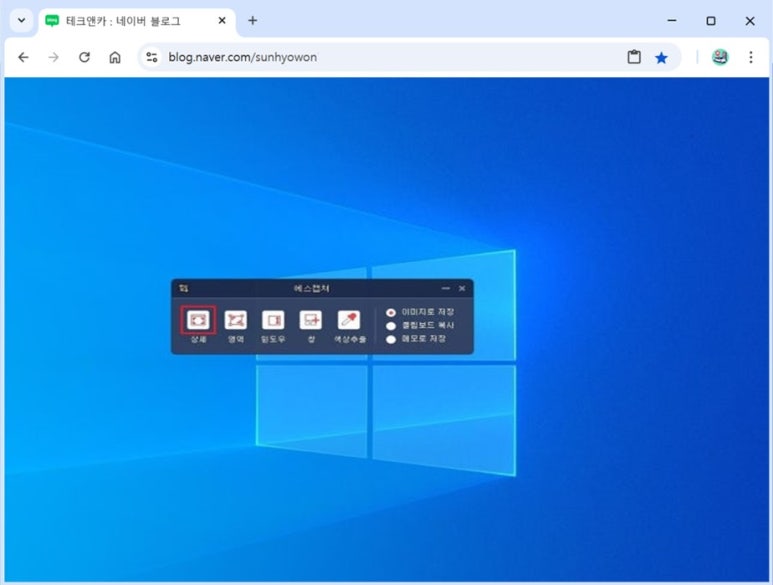
Task: Choose the 클립보드 복사 radio option
Action: [391, 326]
